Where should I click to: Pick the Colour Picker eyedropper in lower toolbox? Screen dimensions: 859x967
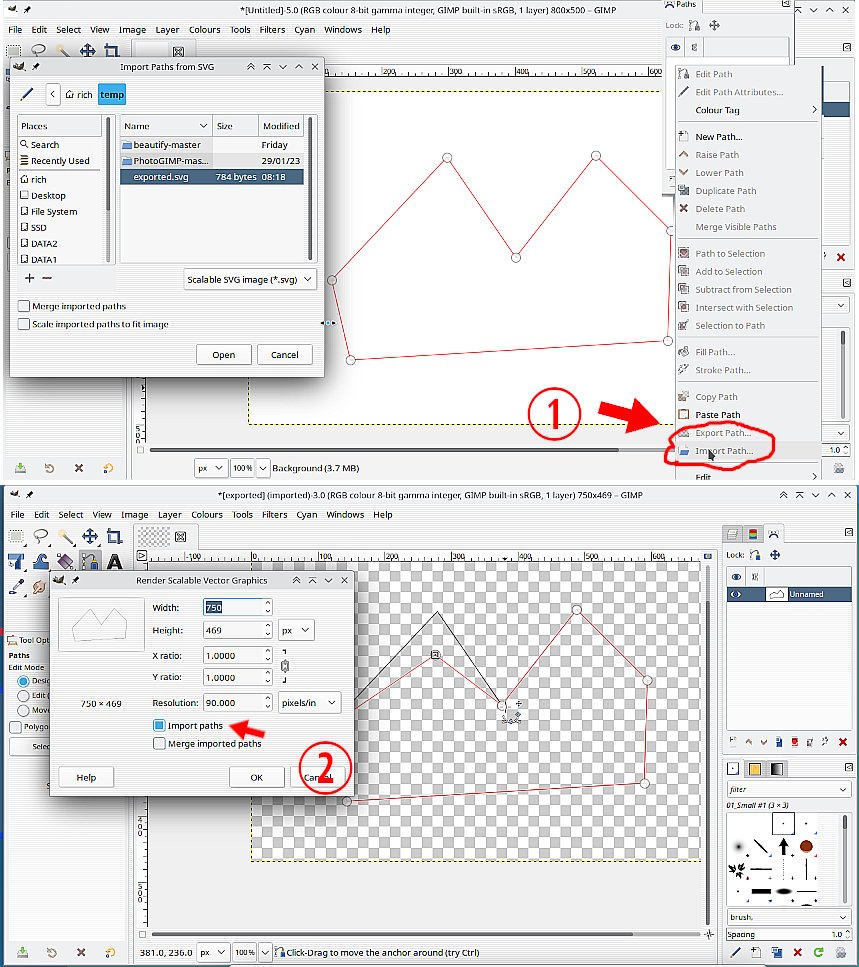click(17, 586)
